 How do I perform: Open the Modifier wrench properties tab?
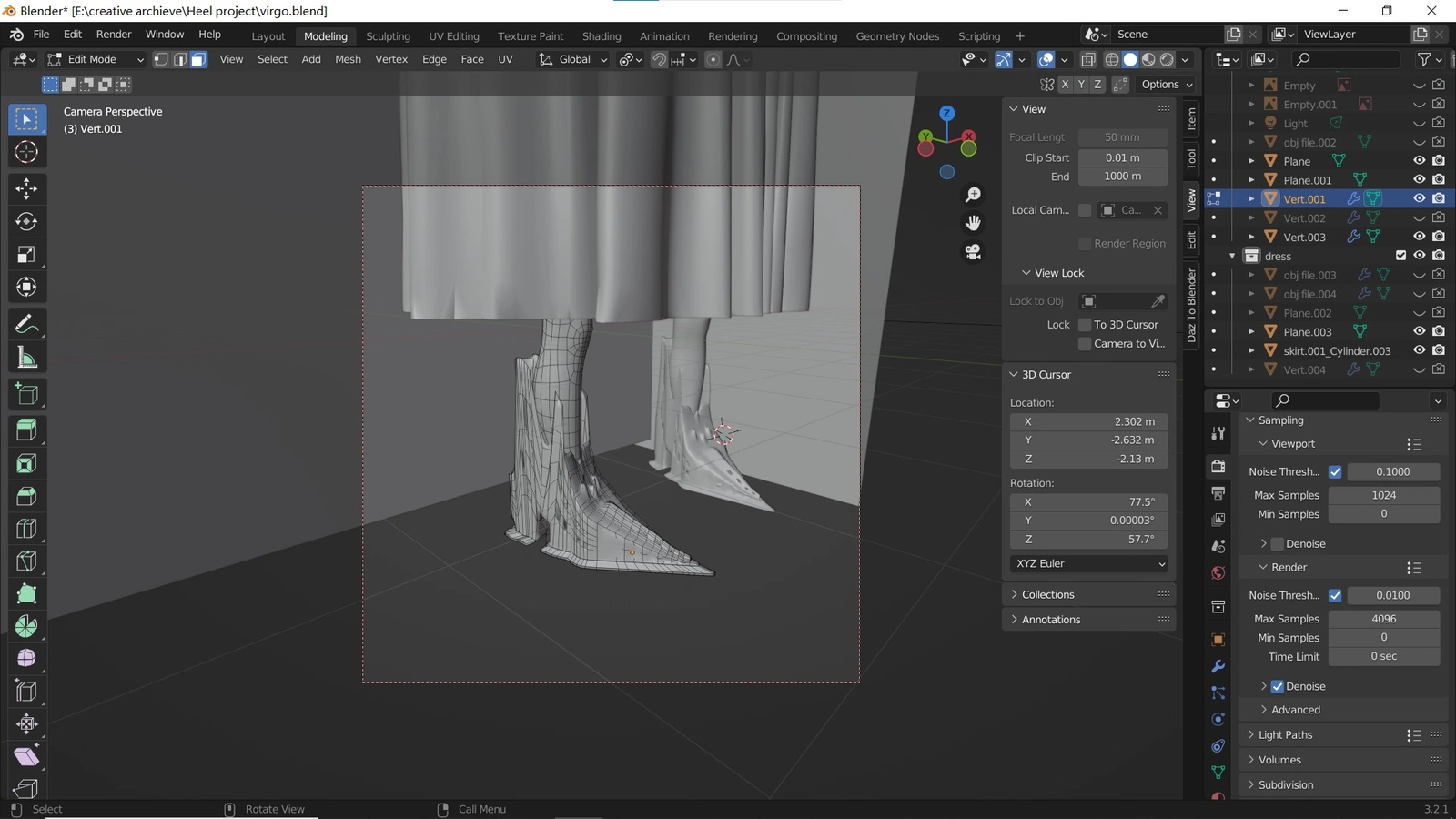[1218, 667]
